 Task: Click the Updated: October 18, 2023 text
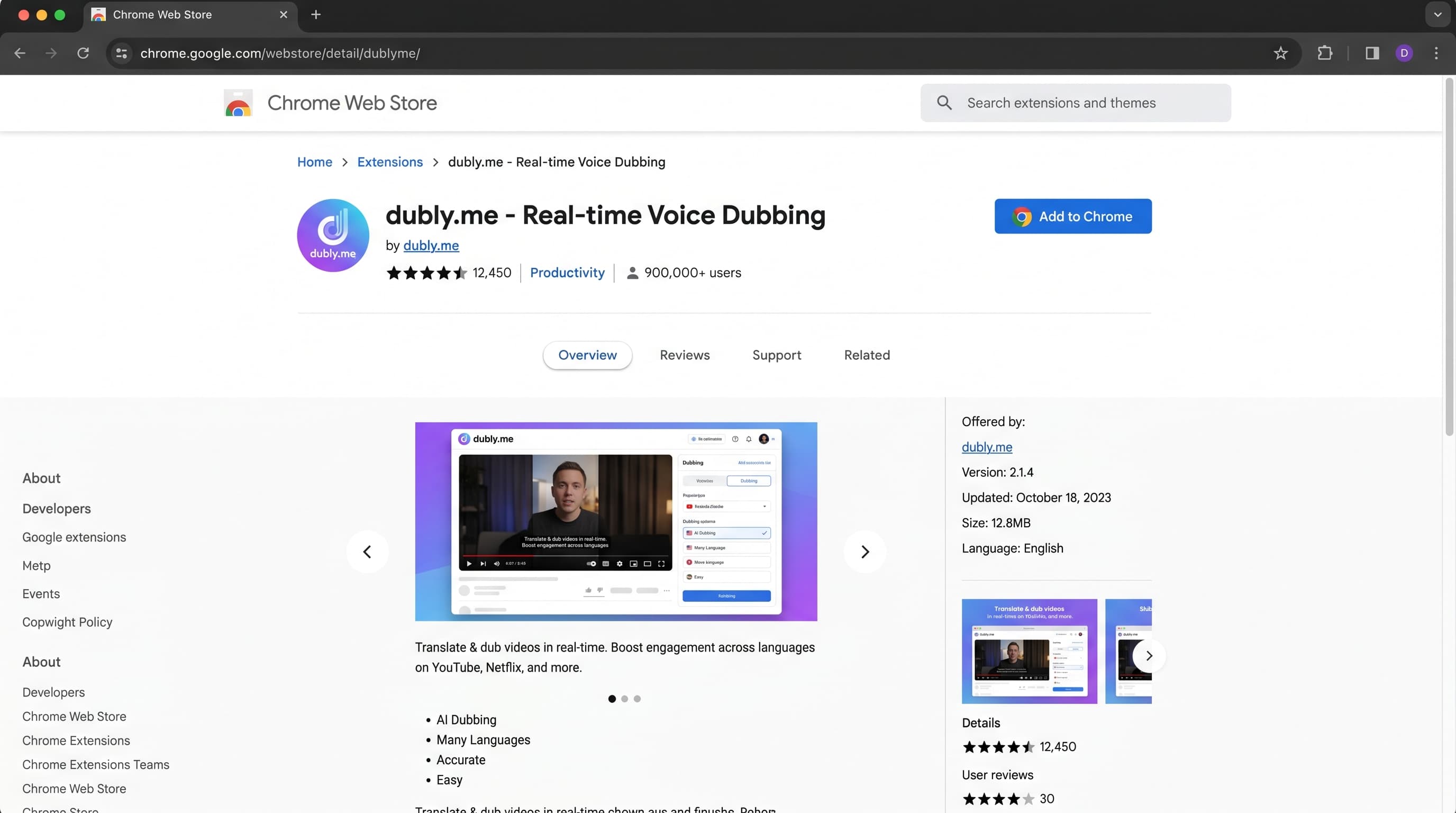[1036, 498]
